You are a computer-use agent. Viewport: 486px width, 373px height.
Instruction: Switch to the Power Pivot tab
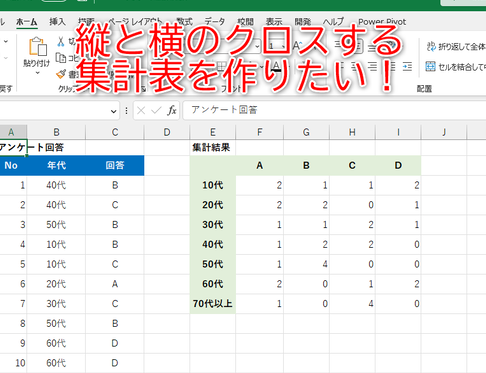(x=382, y=22)
